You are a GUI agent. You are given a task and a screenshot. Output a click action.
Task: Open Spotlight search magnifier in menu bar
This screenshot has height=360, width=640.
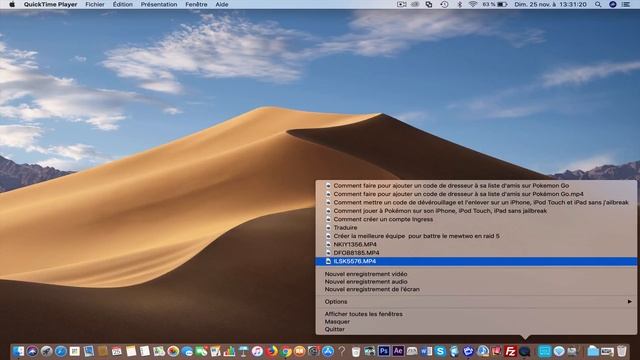coord(598,4)
